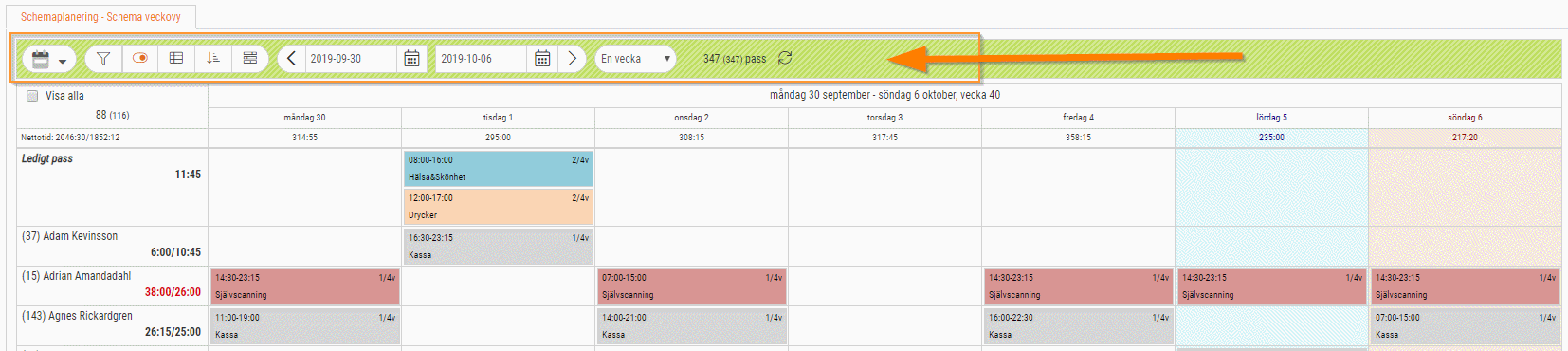The width and height of the screenshot is (1568, 351).
Task: Check the Visa alla checkbox
Action: tap(32, 96)
